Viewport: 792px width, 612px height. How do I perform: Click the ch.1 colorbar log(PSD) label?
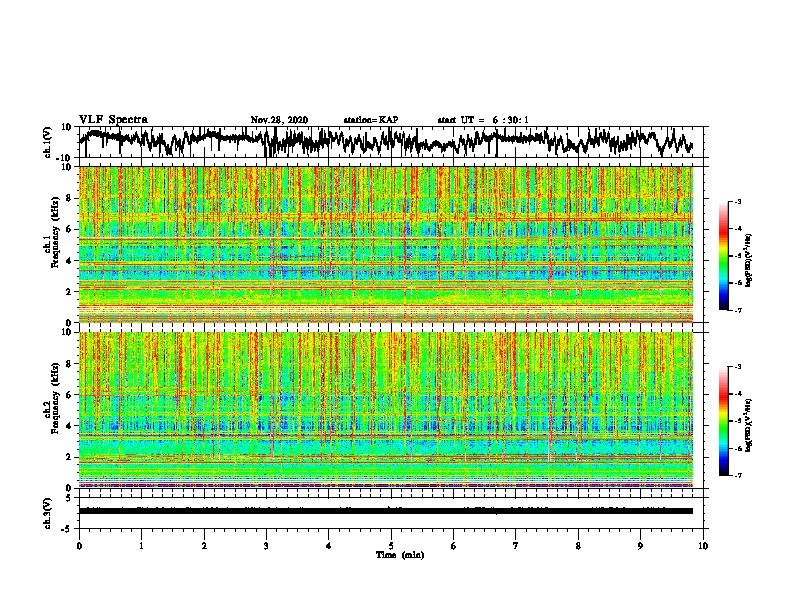pyautogui.click(x=749, y=261)
